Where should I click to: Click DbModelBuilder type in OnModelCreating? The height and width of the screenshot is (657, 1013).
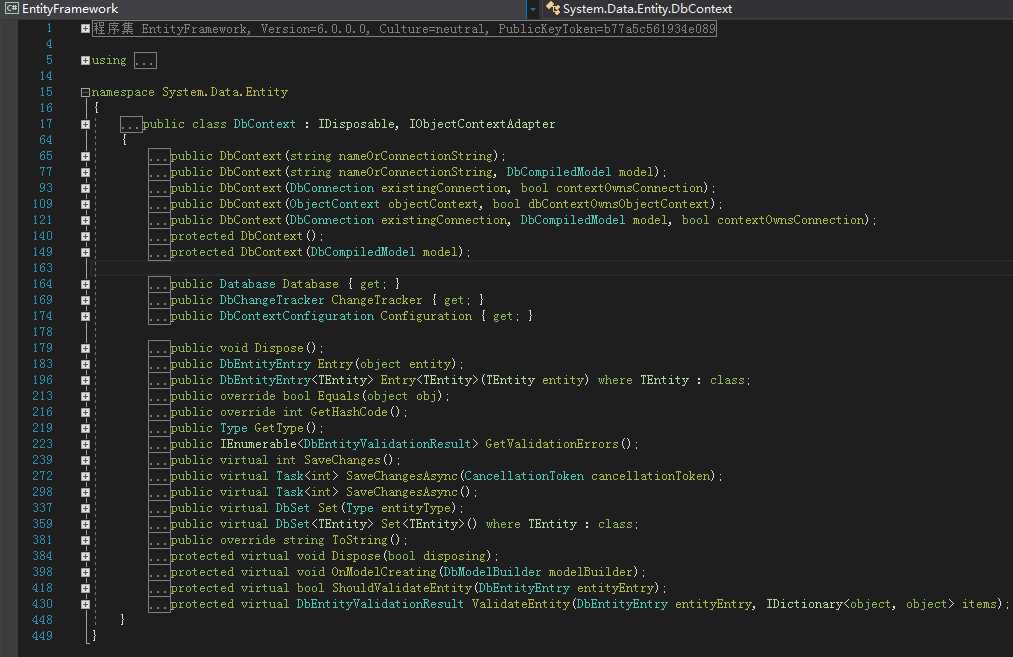click(492, 572)
